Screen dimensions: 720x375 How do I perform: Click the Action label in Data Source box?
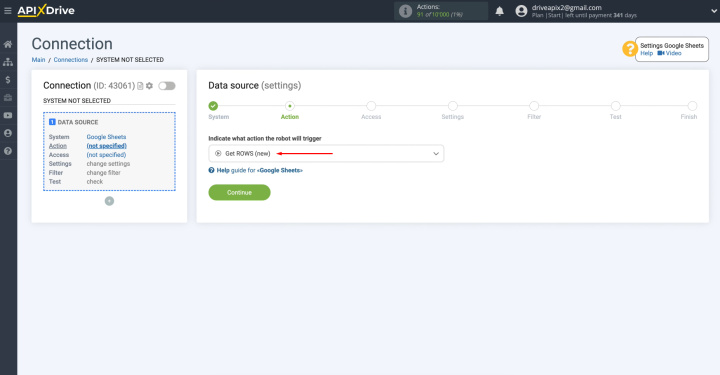tap(58, 146)
